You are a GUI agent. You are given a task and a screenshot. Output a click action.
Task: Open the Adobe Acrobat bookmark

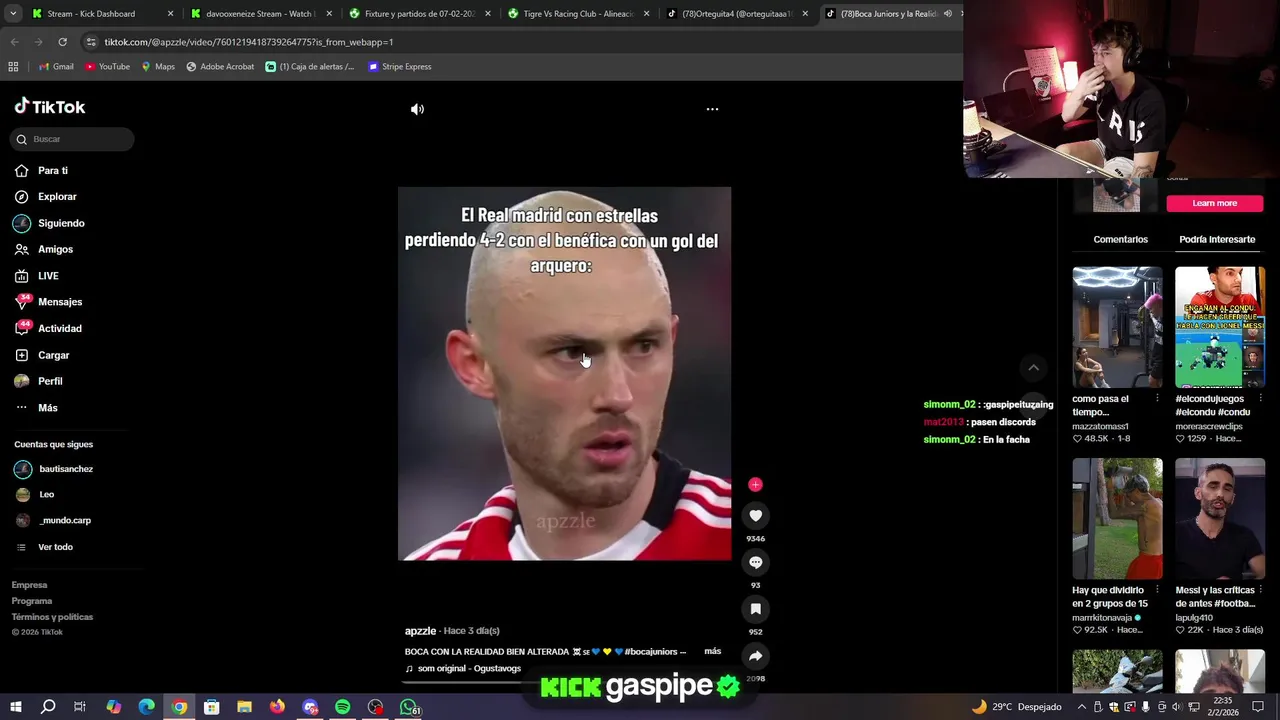point(220,67)
